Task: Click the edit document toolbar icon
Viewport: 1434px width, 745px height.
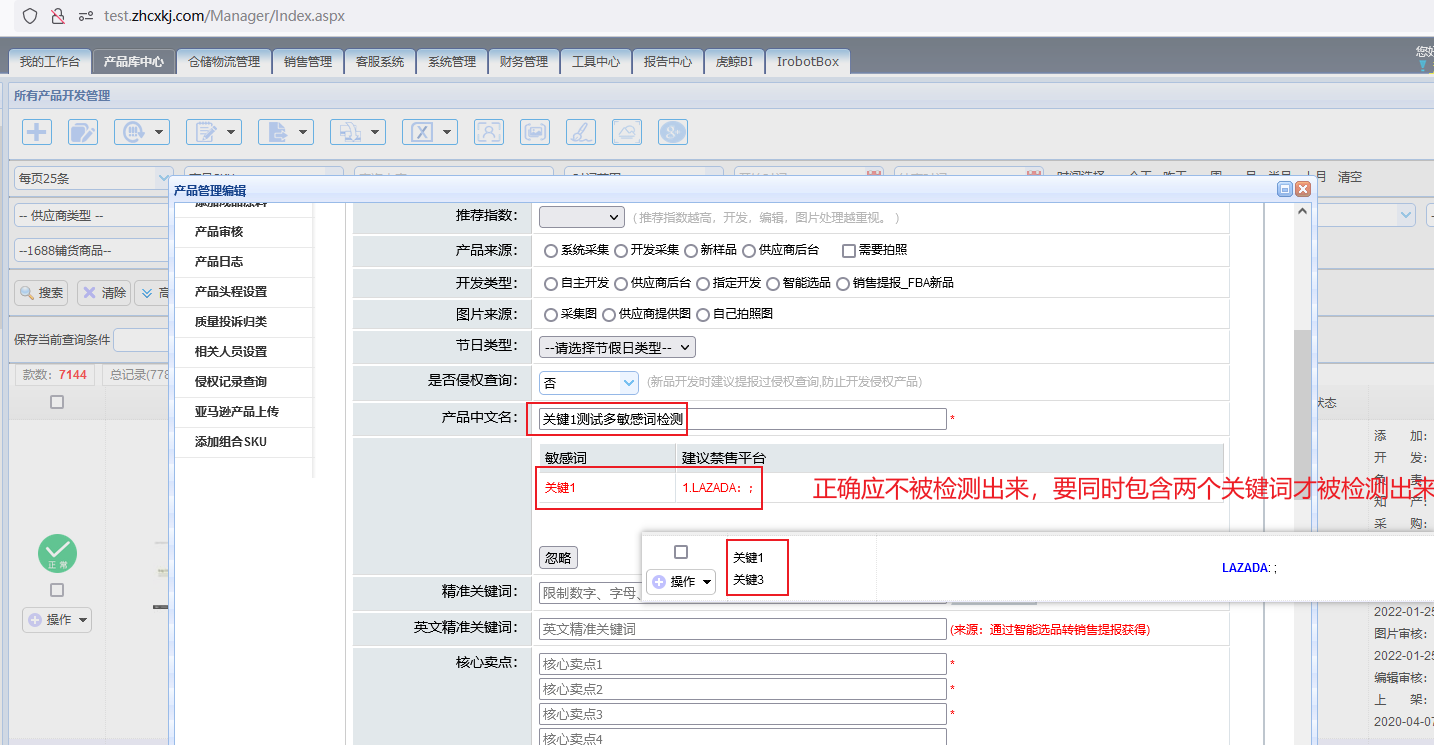Action: [x=83, y=132]
